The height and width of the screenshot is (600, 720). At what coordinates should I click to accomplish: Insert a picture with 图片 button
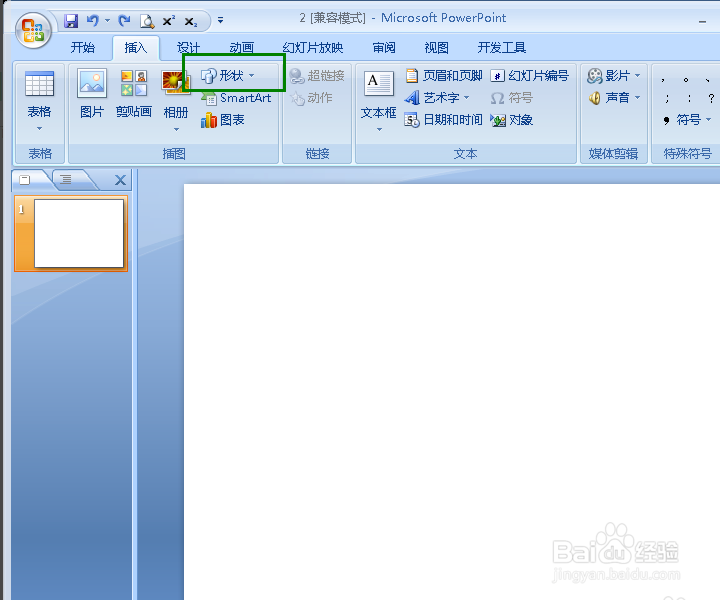pyautogui.click(x=92, y=93)
